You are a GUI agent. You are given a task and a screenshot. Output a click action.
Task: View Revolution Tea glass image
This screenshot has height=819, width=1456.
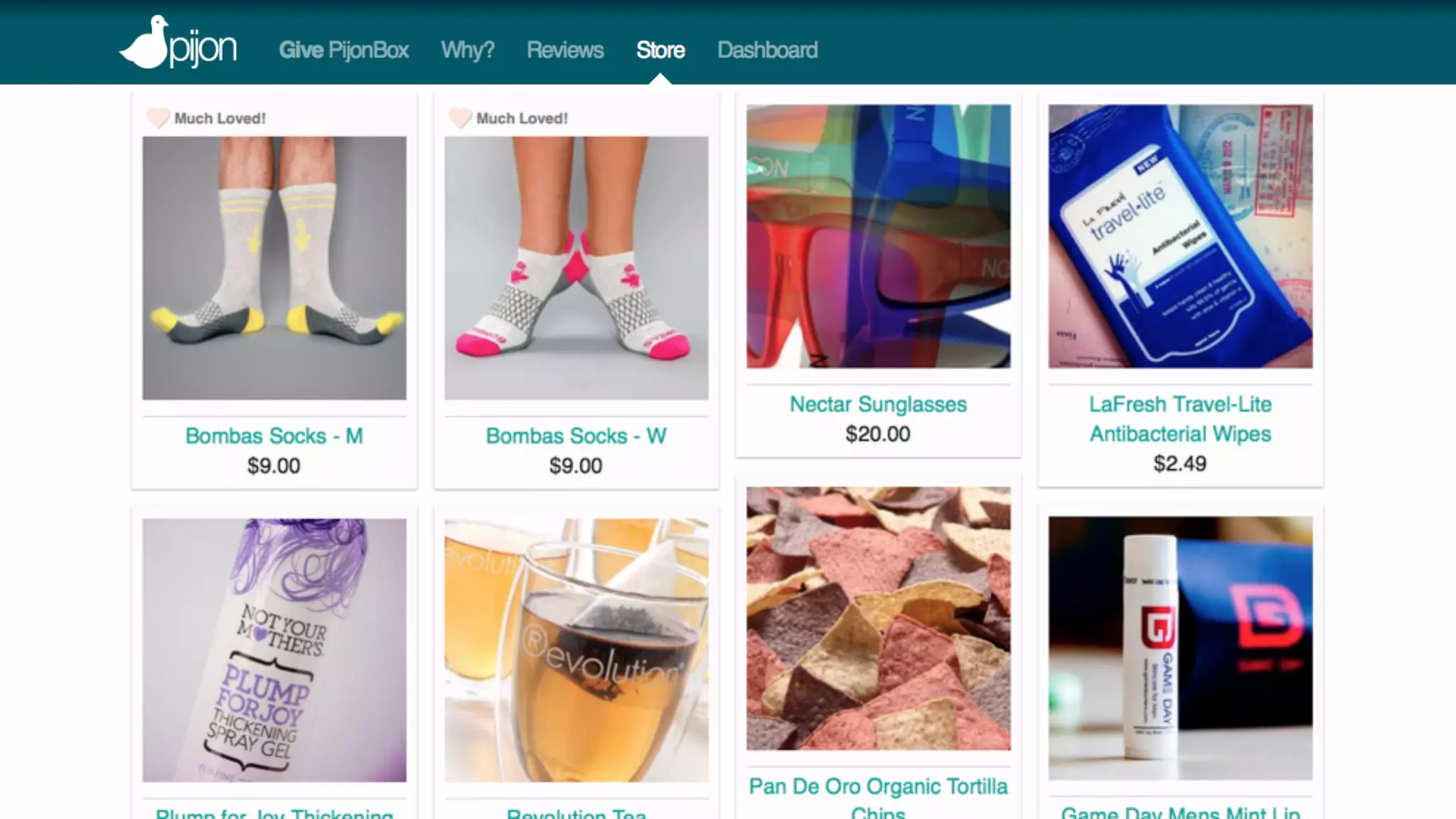click(576, 650)
